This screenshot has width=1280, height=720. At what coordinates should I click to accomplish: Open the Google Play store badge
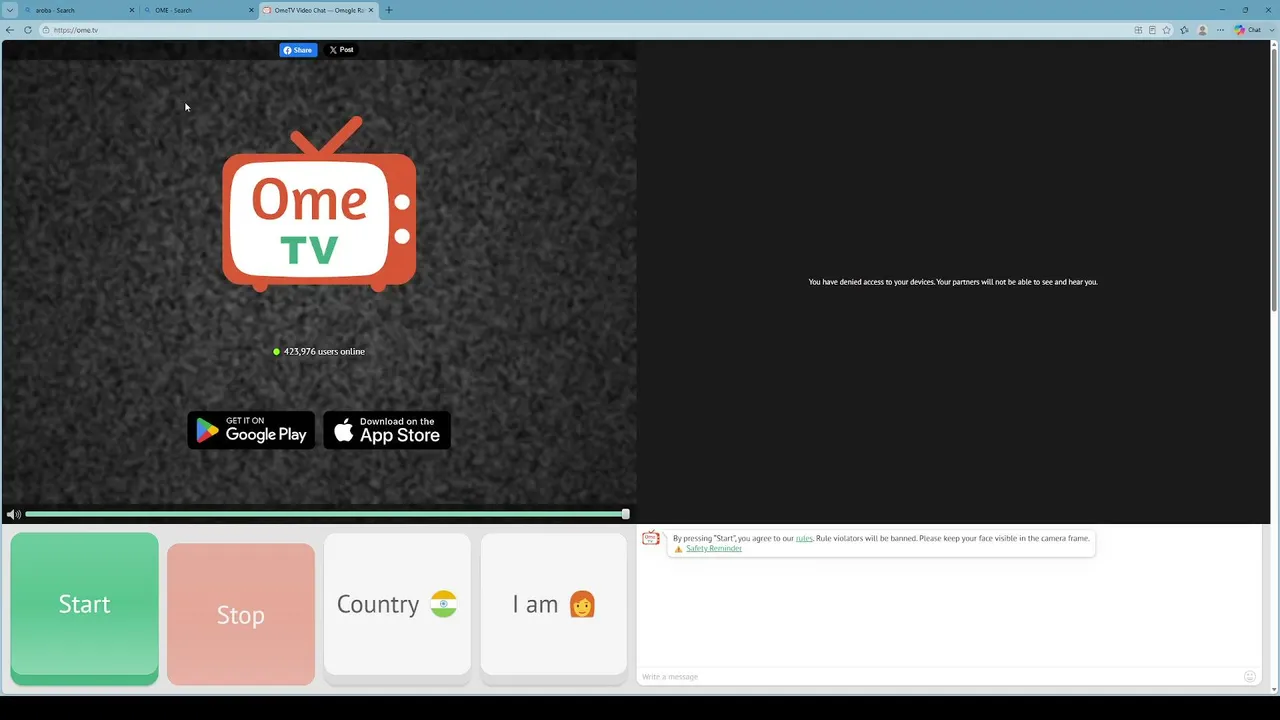click(x=251, y=430)
